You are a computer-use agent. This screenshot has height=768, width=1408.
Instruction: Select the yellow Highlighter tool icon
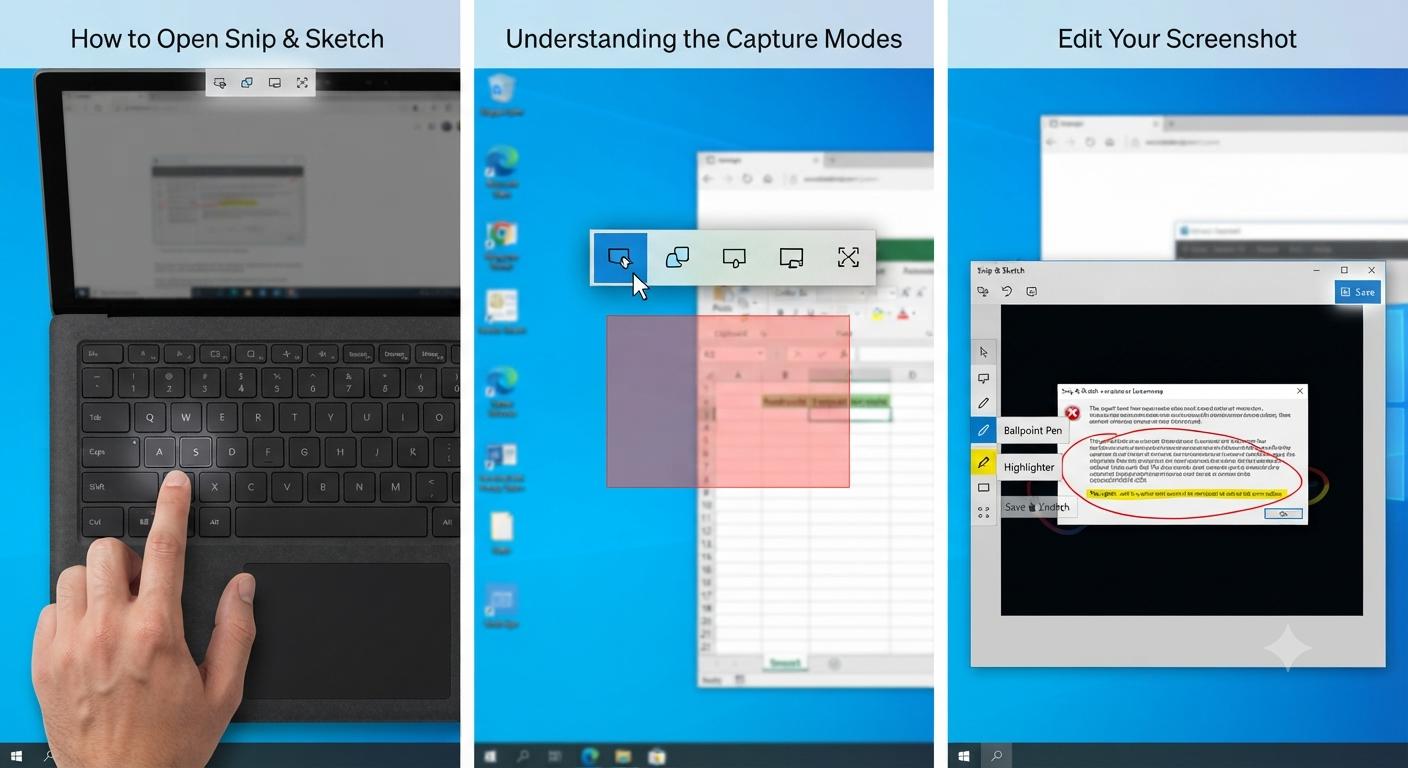click(984, 463)
